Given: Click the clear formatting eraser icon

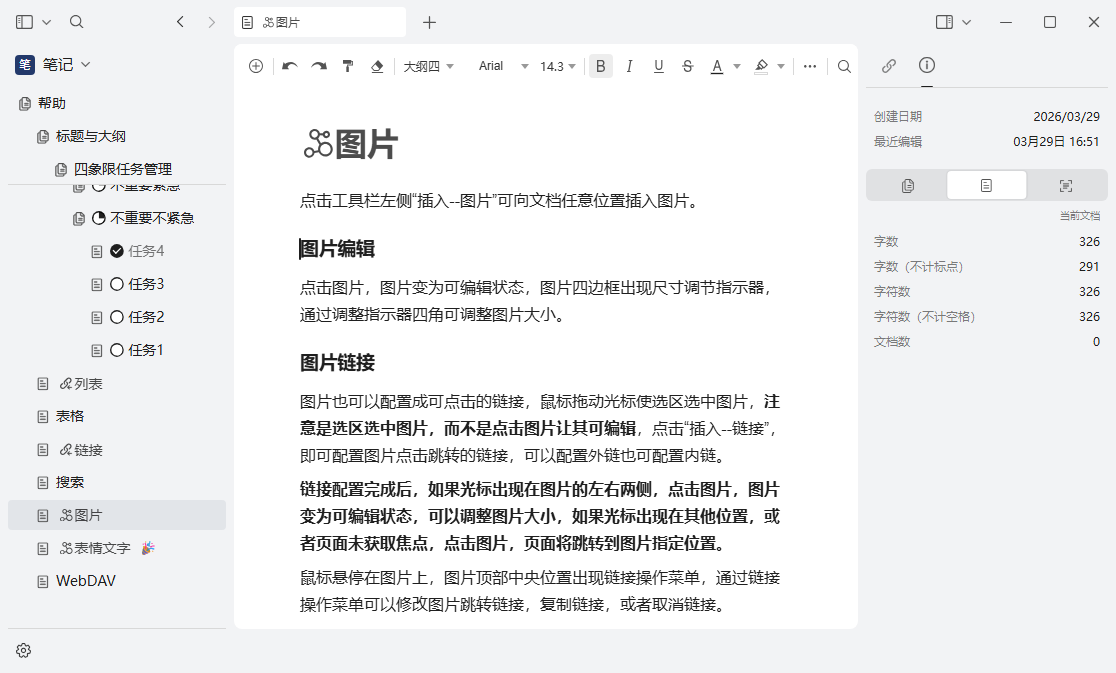Looking at the screenshot, I should pyautogui.click(x=377, y=65).
